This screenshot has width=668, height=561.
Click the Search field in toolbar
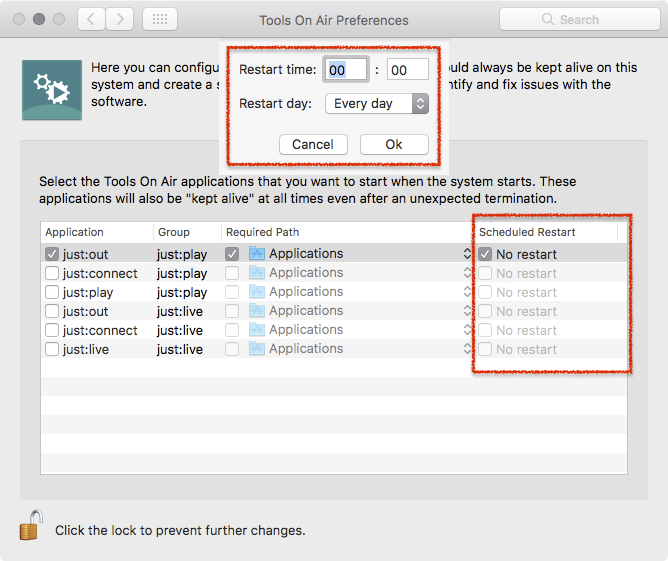click(x=579, y=19)
